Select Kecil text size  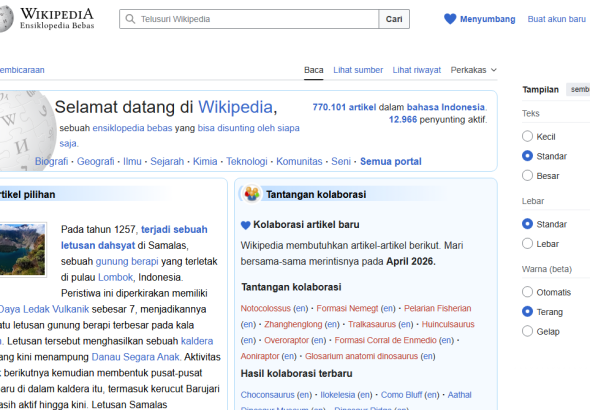[x=527, y=136]
